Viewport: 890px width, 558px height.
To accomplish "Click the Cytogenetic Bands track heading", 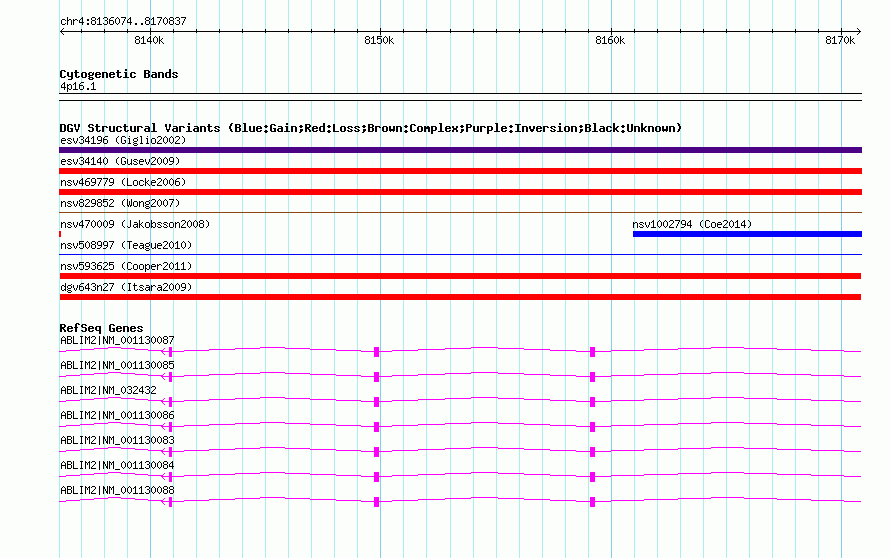I will pos(119,74).
